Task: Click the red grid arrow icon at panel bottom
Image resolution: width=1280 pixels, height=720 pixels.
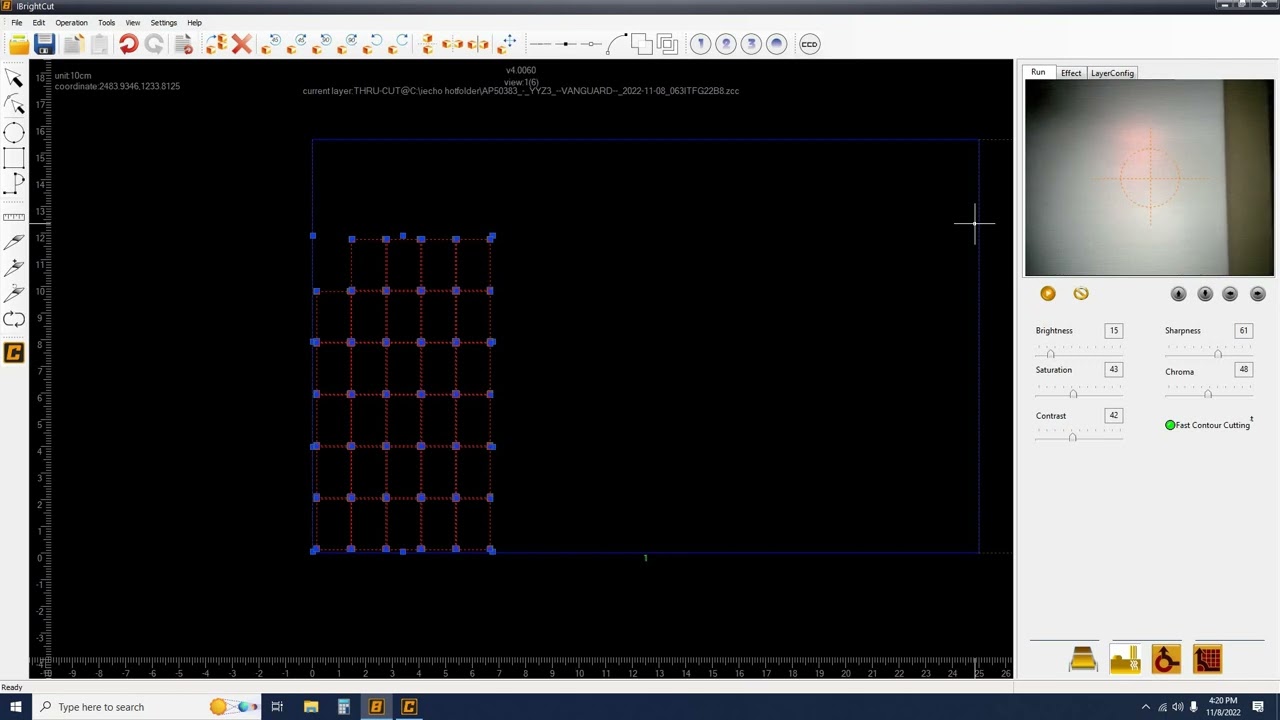Action: [1207, 659]
